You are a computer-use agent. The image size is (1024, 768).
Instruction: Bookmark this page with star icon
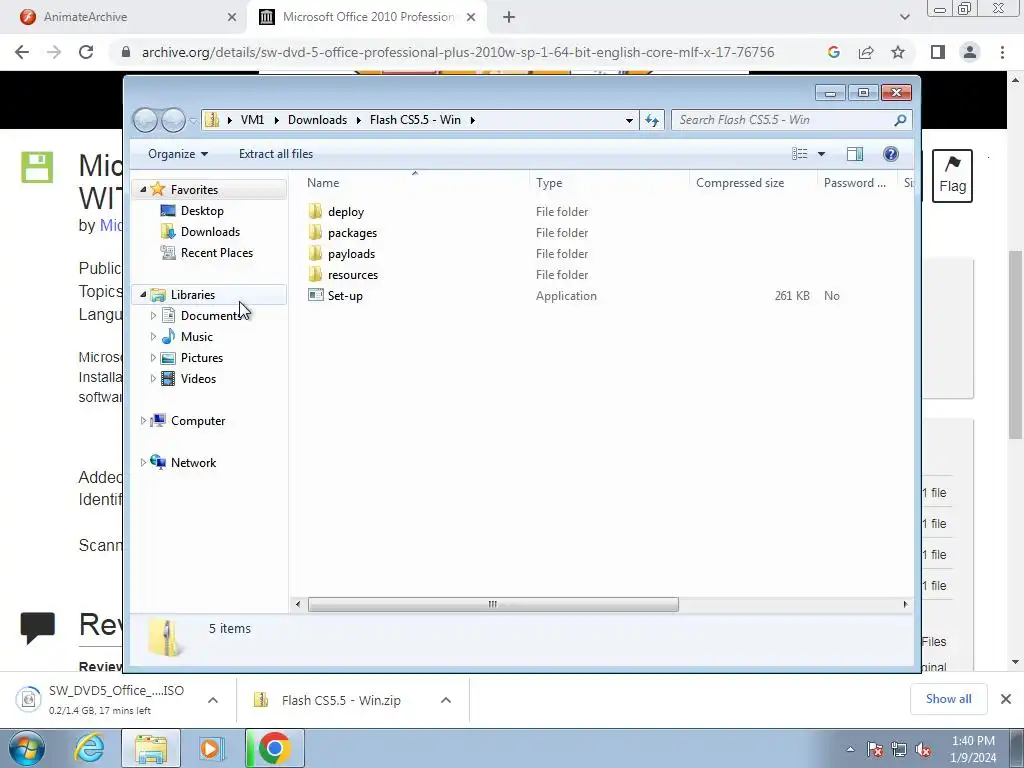[898, 52]
